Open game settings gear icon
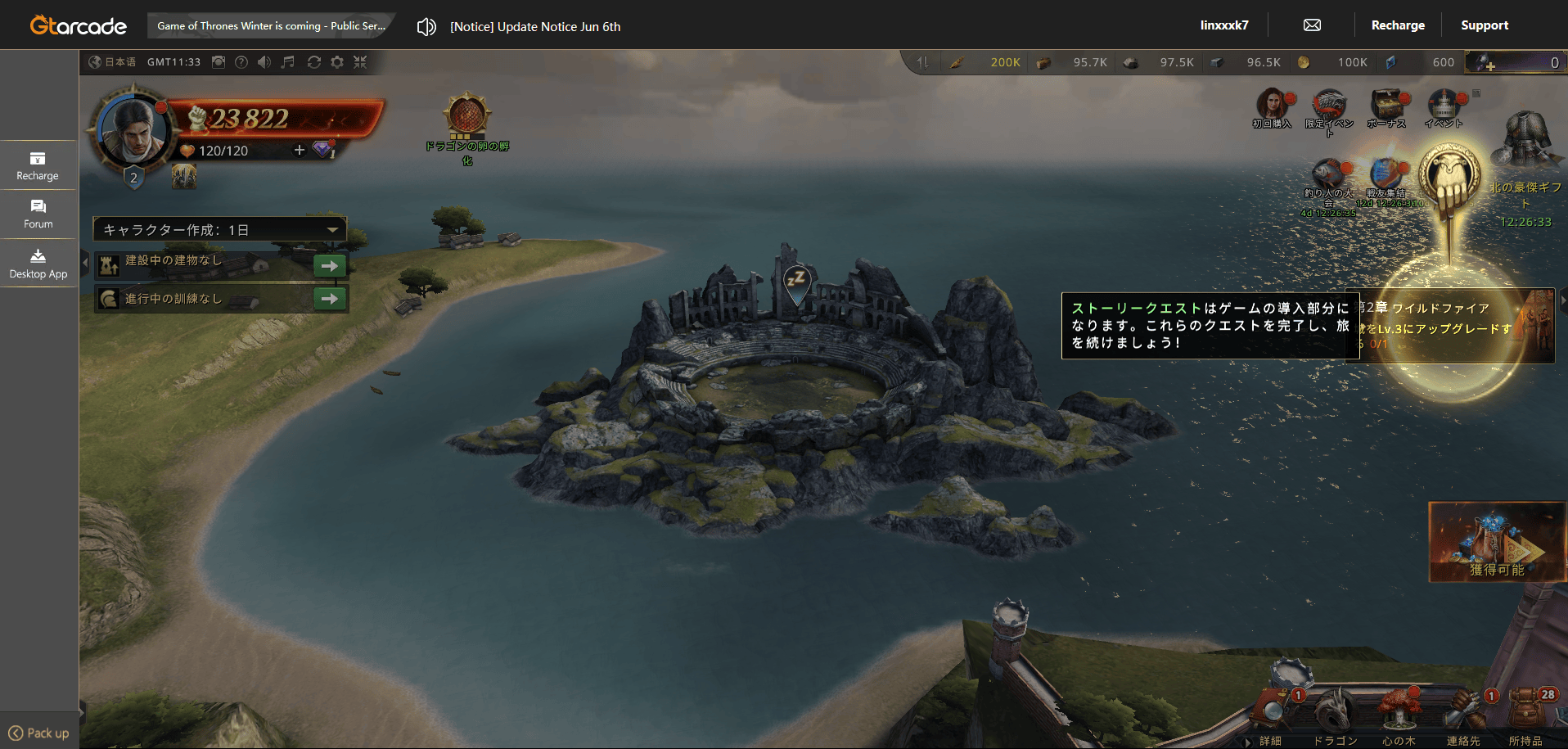The image size is (1568, 749). [x=337, y=62]
